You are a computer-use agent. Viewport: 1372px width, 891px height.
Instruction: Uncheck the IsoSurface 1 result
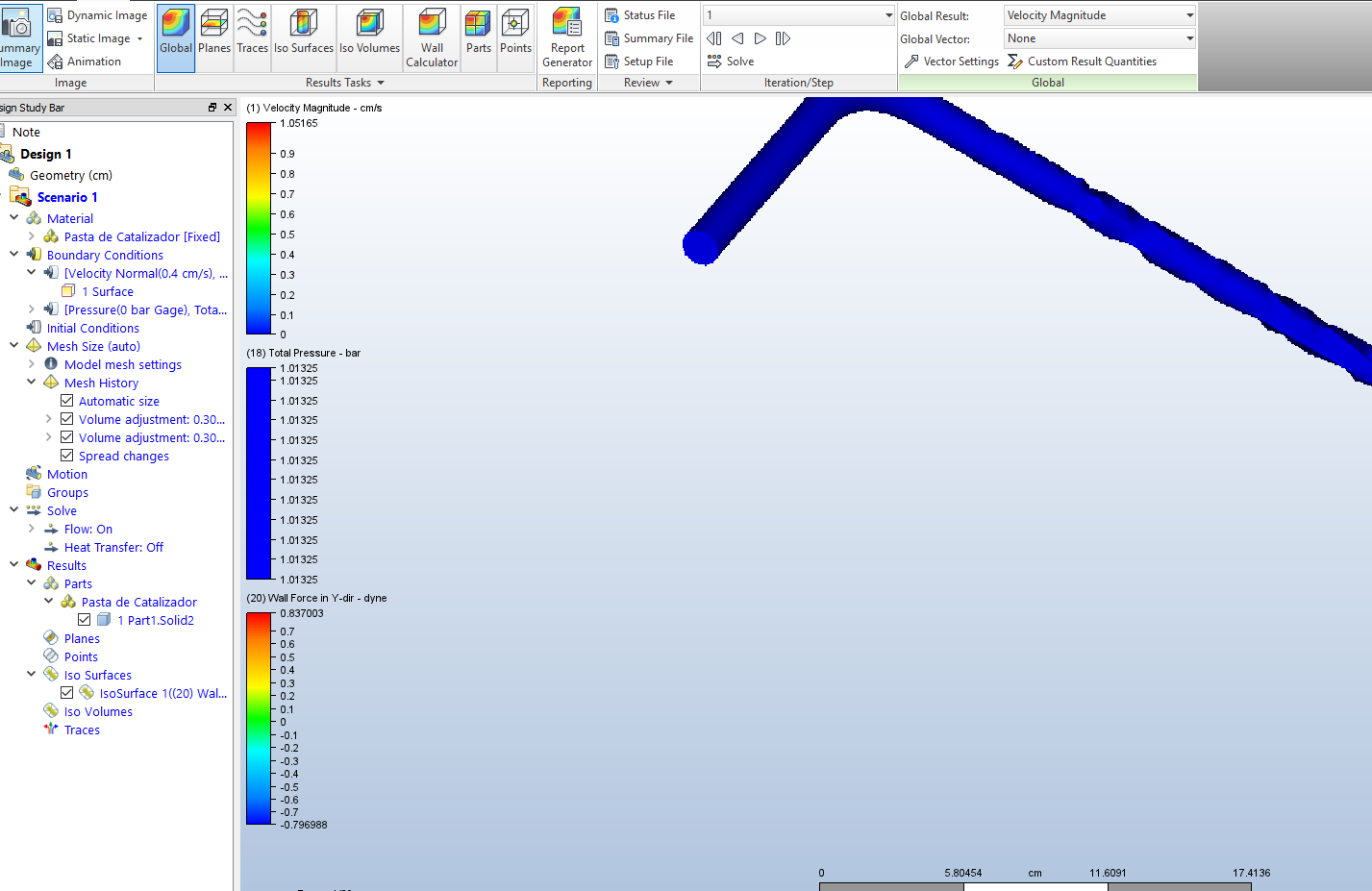pyautogui.click(x=67, y=693)
